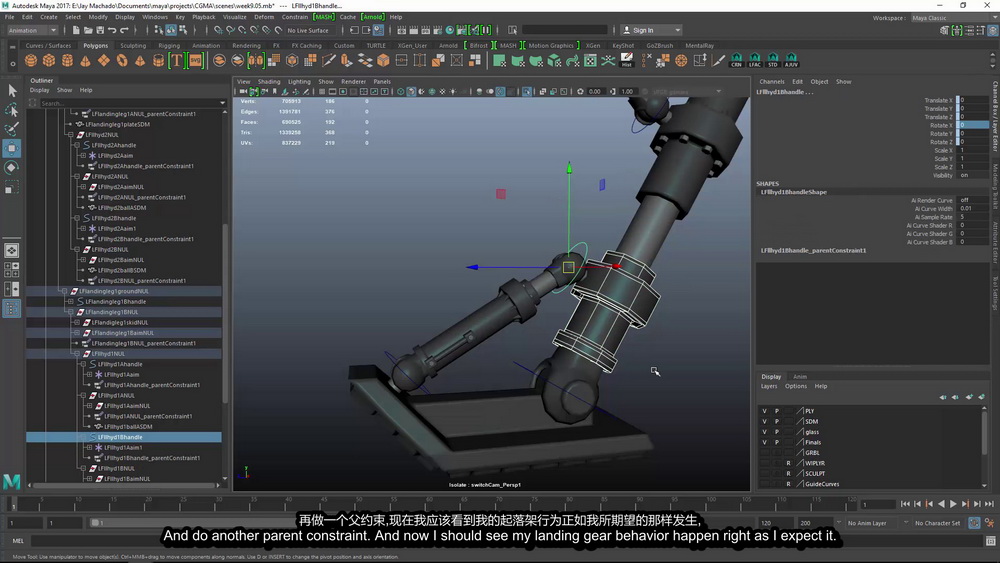Image resolution: width=1000 pixels, height=563 pixels.
Task: Select the Paint Selection tool in toolbox
Action: (11, 129)
